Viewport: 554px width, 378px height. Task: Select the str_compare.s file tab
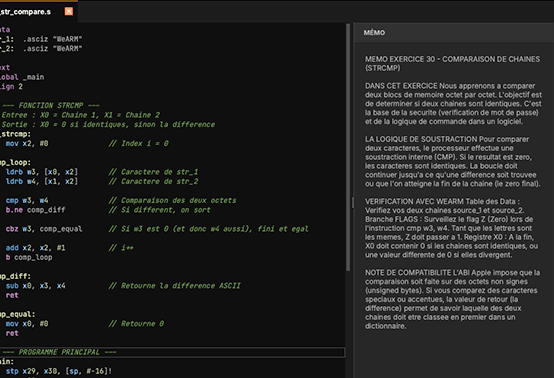(38, 12)
